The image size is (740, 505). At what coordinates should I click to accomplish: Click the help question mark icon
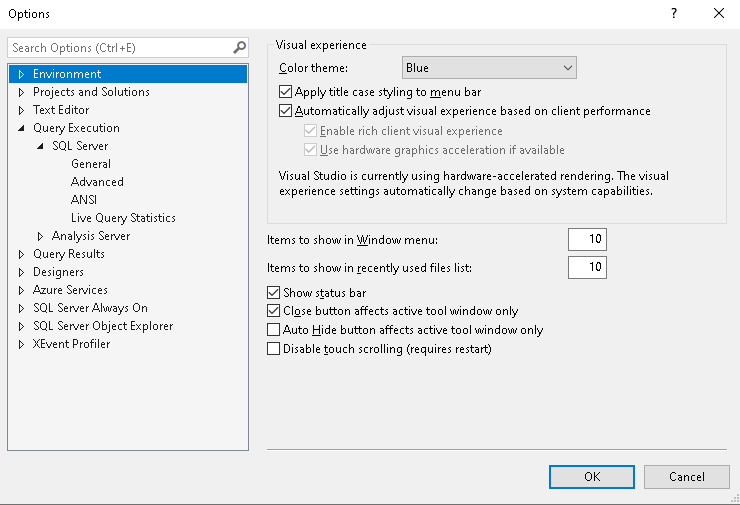[x=674, y=14]
